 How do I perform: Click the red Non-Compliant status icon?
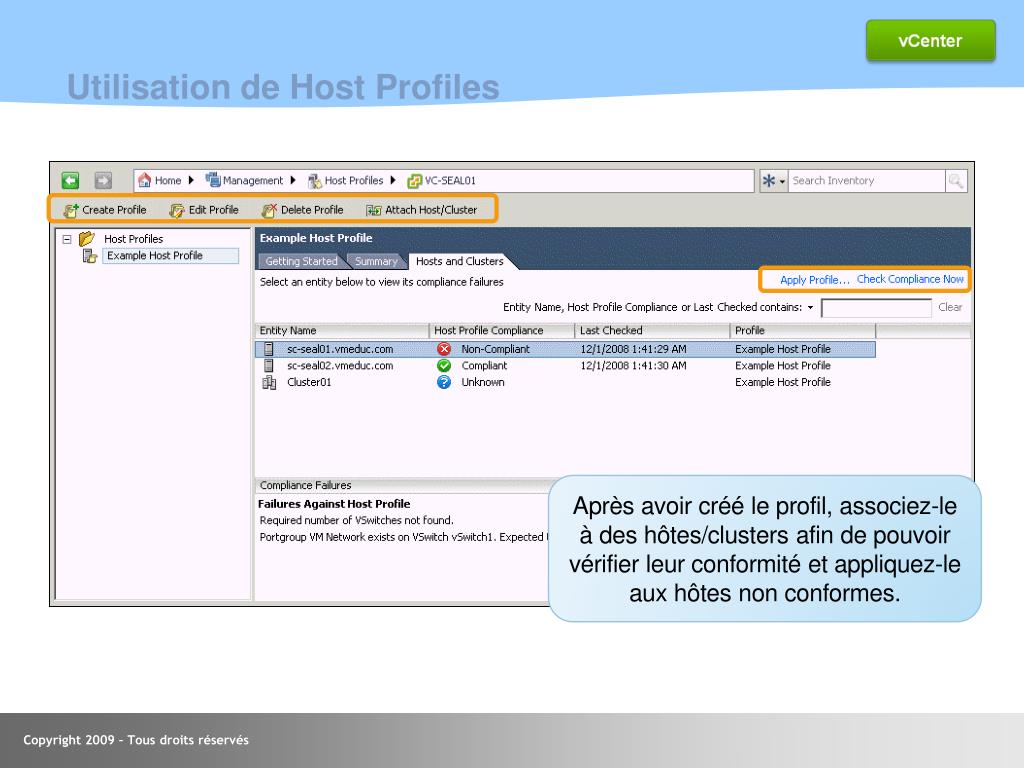tap(444, 349)
